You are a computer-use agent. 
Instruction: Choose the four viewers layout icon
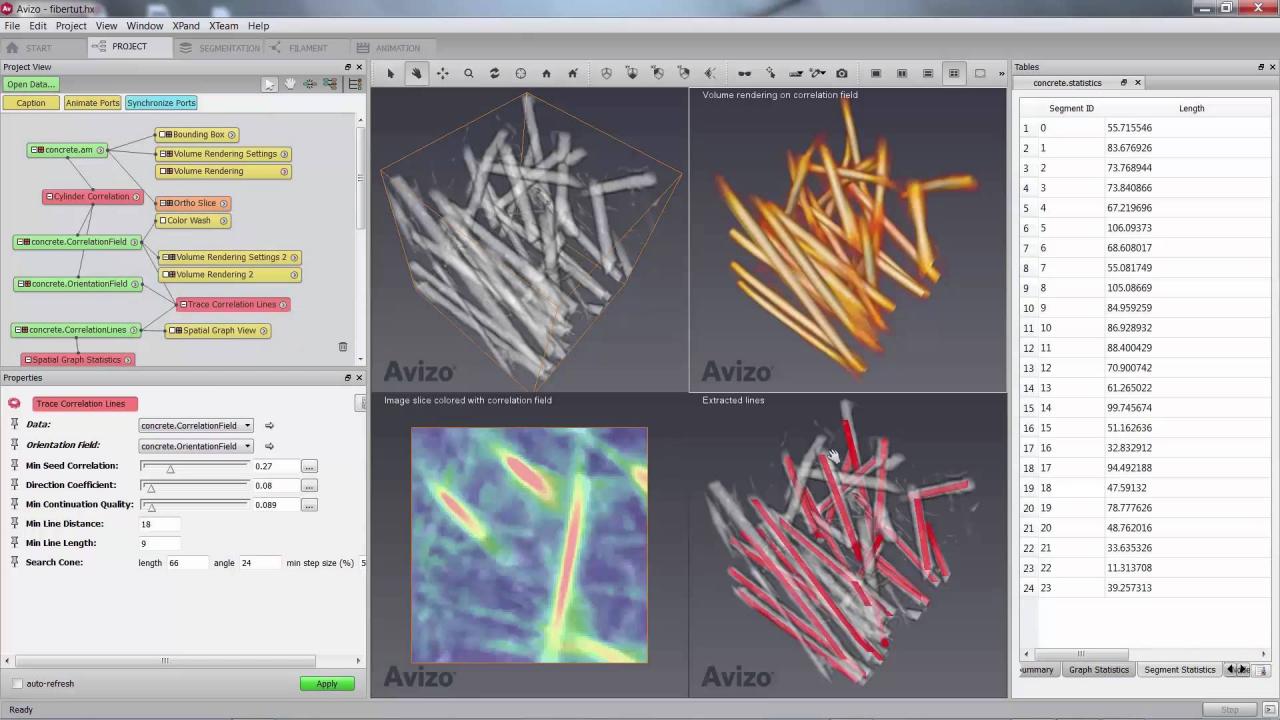(954, 73)
